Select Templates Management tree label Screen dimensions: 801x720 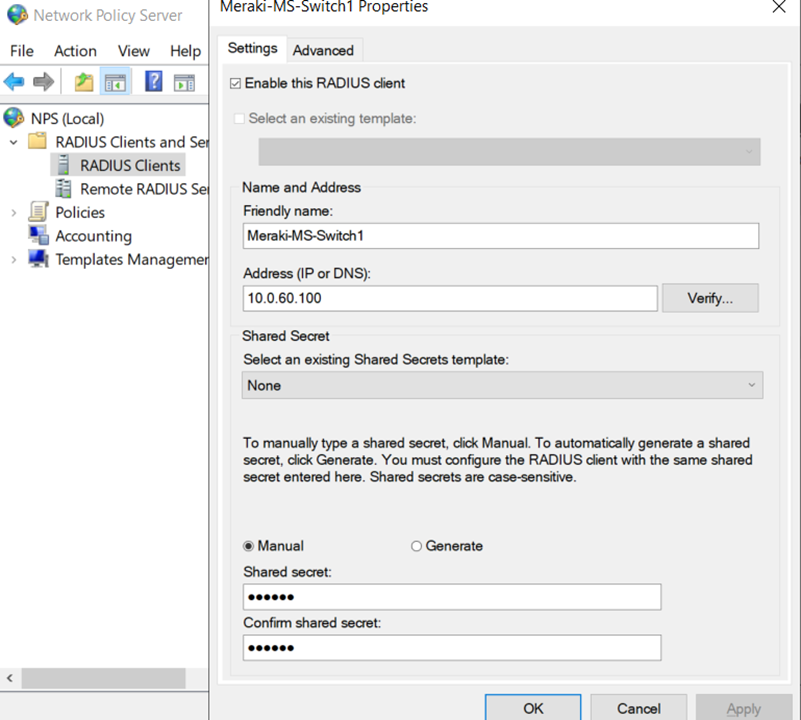[132, 260]
